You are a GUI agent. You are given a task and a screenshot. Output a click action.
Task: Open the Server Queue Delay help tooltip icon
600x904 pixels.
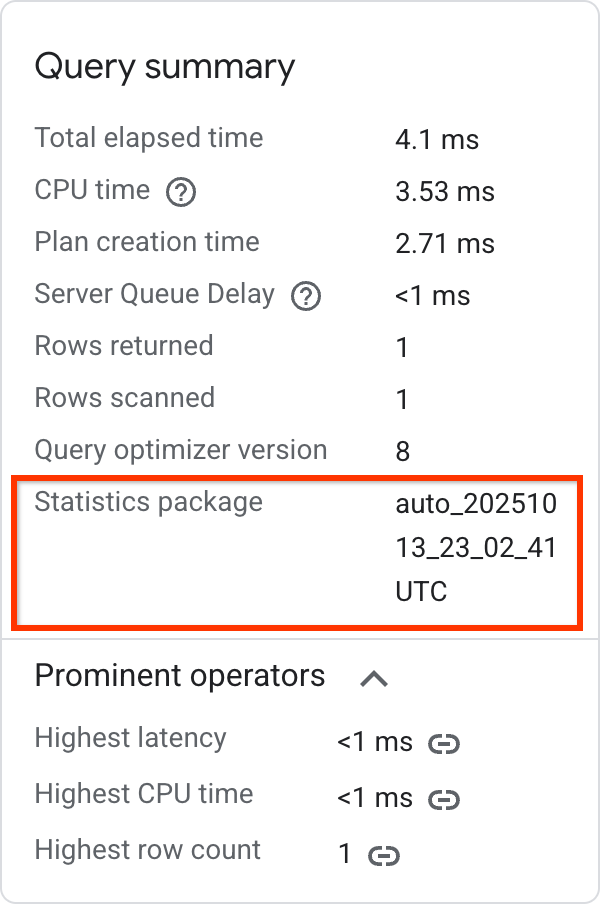click(305, 296)
